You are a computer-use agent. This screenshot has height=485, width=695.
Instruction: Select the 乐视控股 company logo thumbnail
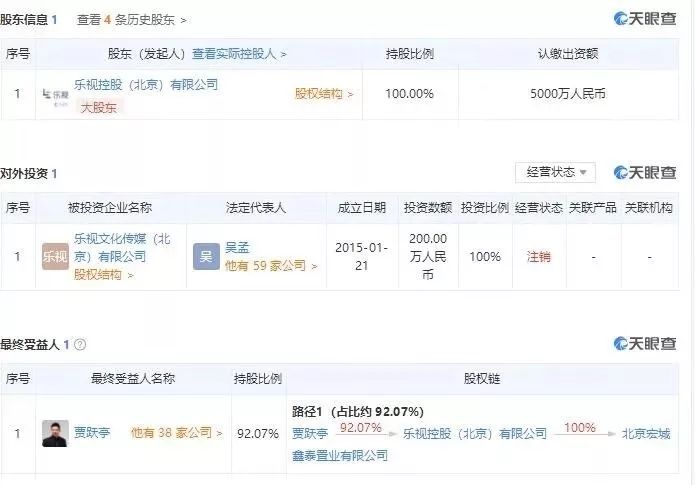pos(55,97)
